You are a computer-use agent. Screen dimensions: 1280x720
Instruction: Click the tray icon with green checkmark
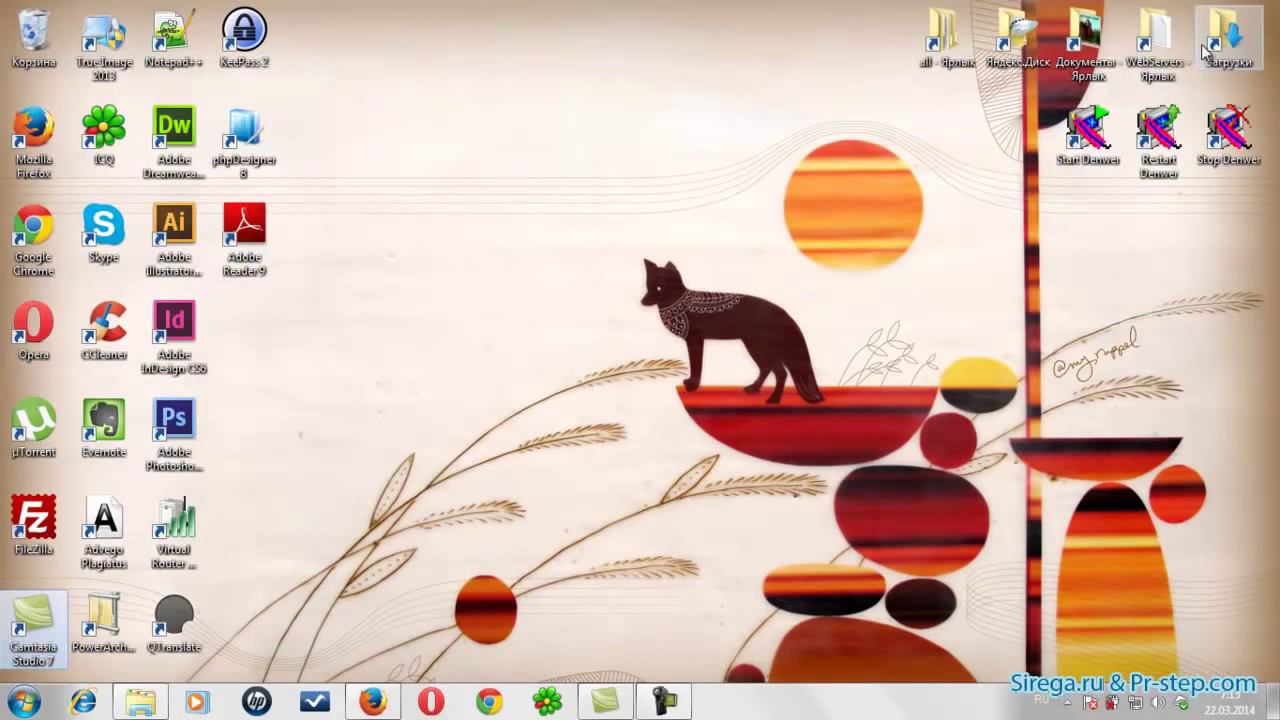click(1181, 703)
